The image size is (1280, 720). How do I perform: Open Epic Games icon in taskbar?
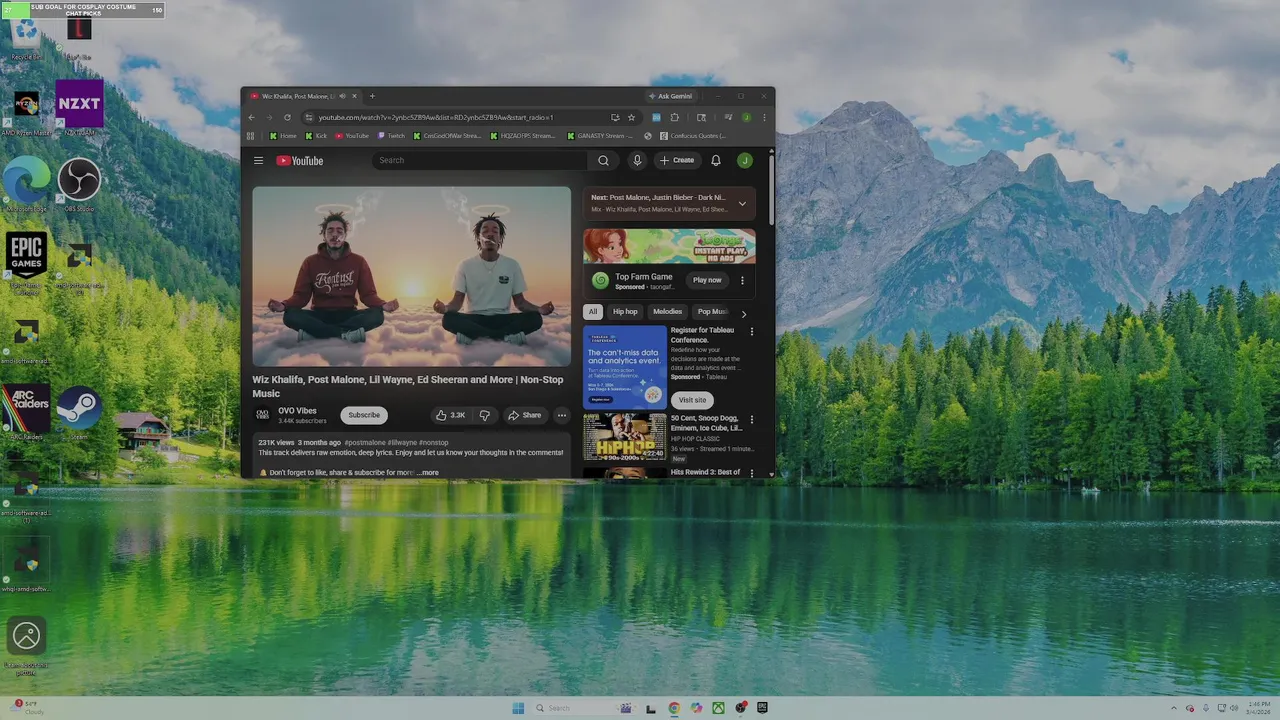coord(761,708)
